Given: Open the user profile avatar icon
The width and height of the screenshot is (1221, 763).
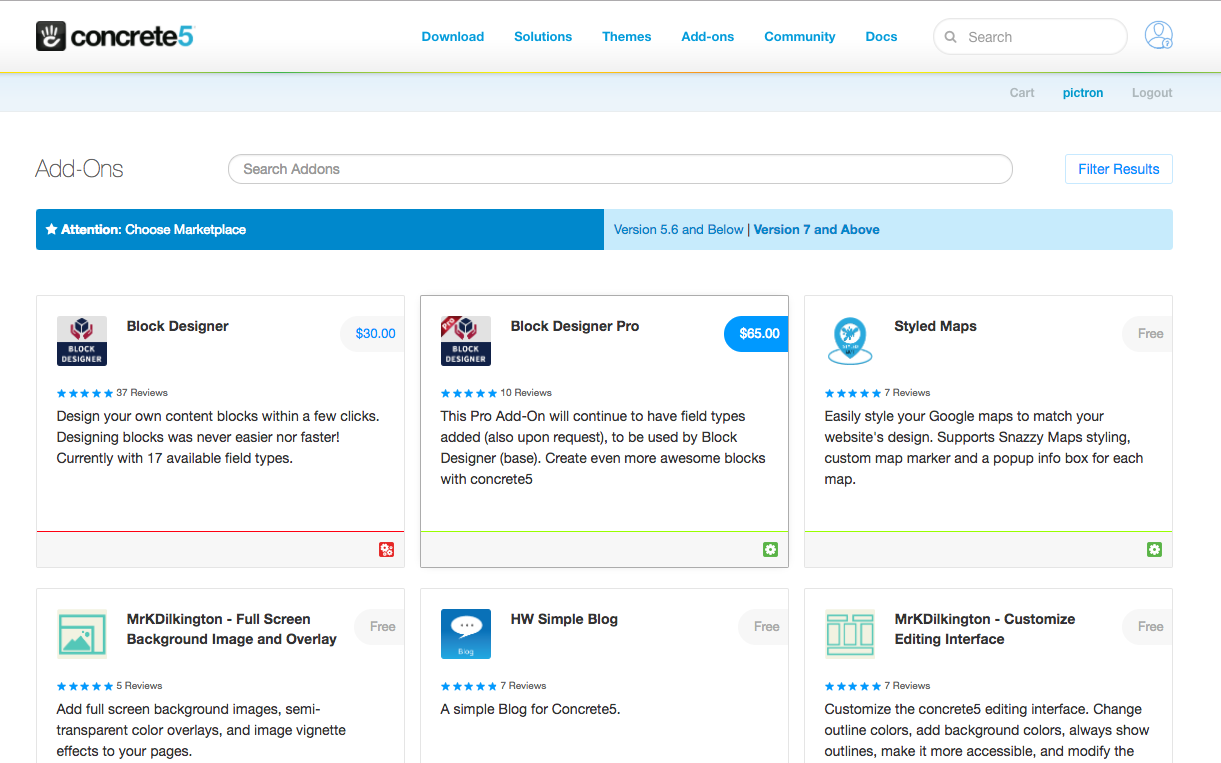Looking at the screenshot, I should [x=1159, y=36].
